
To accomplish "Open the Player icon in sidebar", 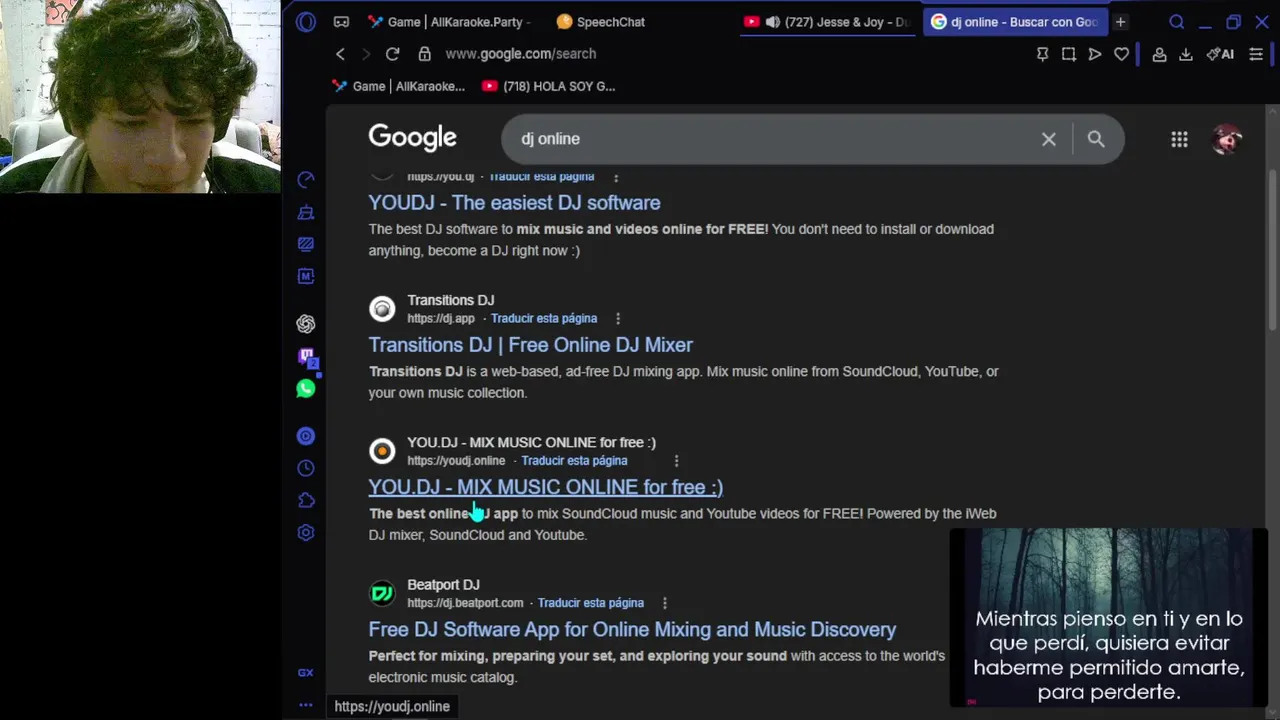I will (x=306, y=436).
